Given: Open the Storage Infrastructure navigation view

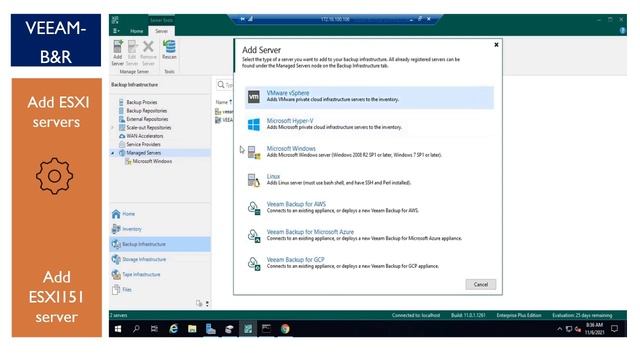Looking at the screenshot, I should tap(160, 259).
